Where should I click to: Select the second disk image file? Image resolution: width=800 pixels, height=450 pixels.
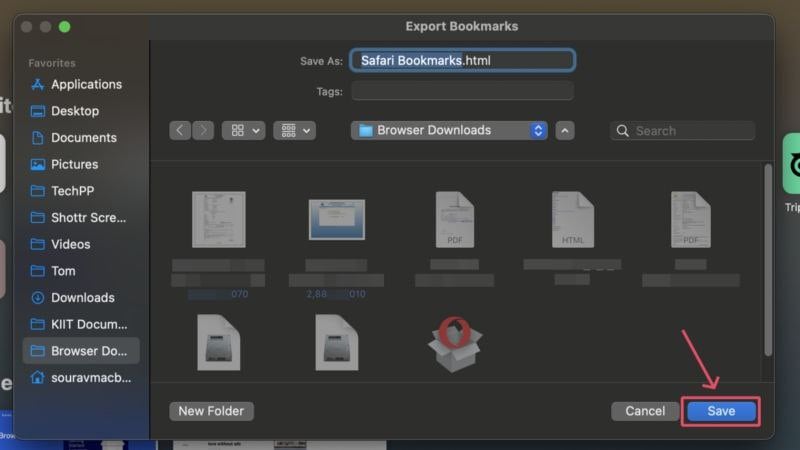(x=337, y=342)
